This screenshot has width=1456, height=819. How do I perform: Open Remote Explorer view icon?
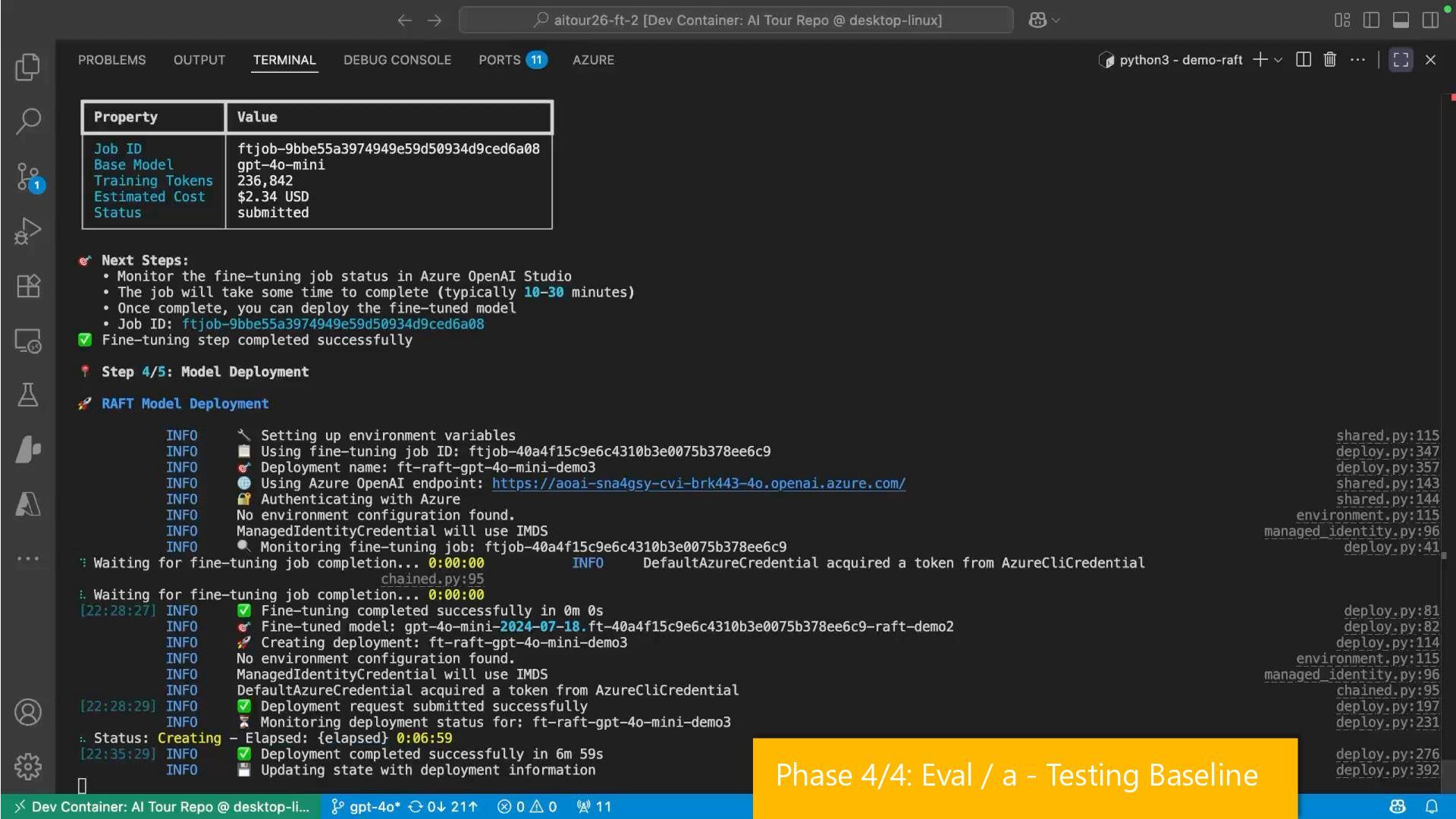pyautogui.click(x=28, y=340)
